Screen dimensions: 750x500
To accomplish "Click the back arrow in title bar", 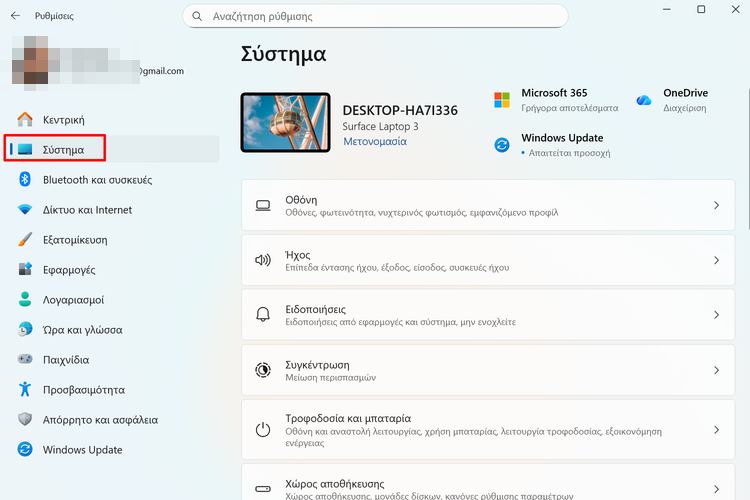I will click(x=15, y=16).
